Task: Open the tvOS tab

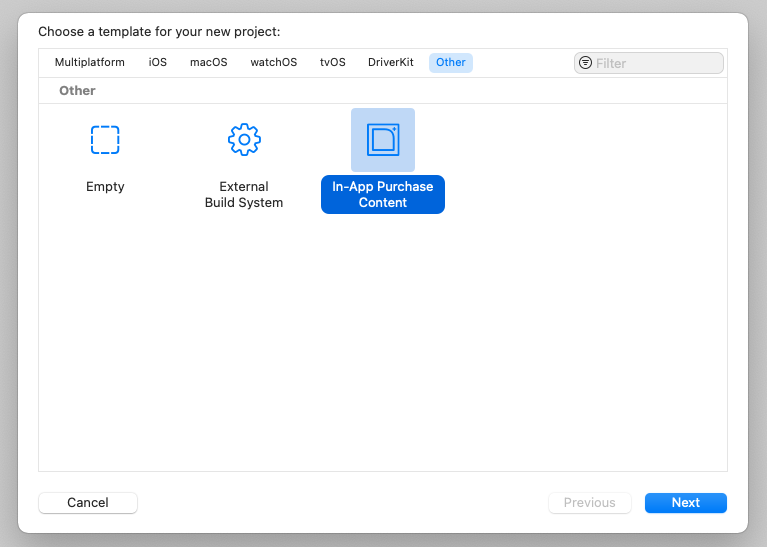Action: (x=333, y=62)
